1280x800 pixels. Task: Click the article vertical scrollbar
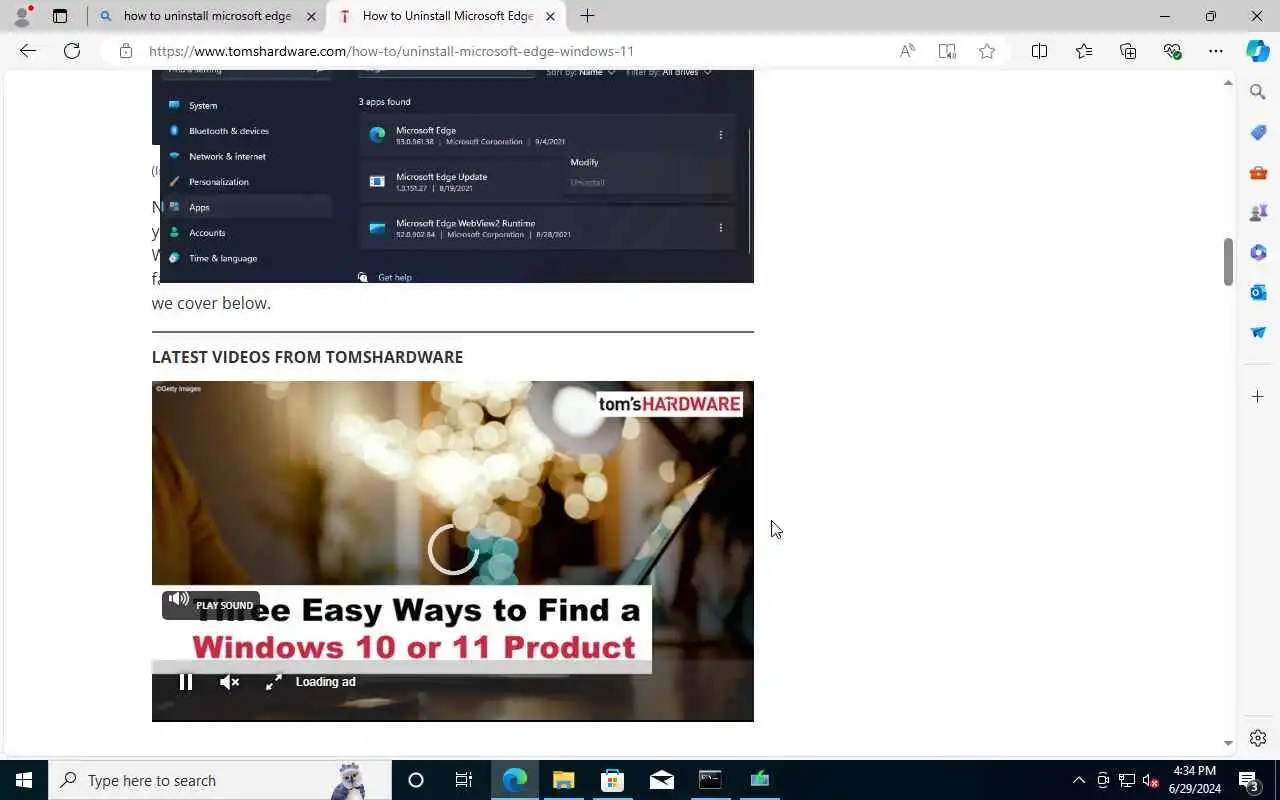point(1229,262)
